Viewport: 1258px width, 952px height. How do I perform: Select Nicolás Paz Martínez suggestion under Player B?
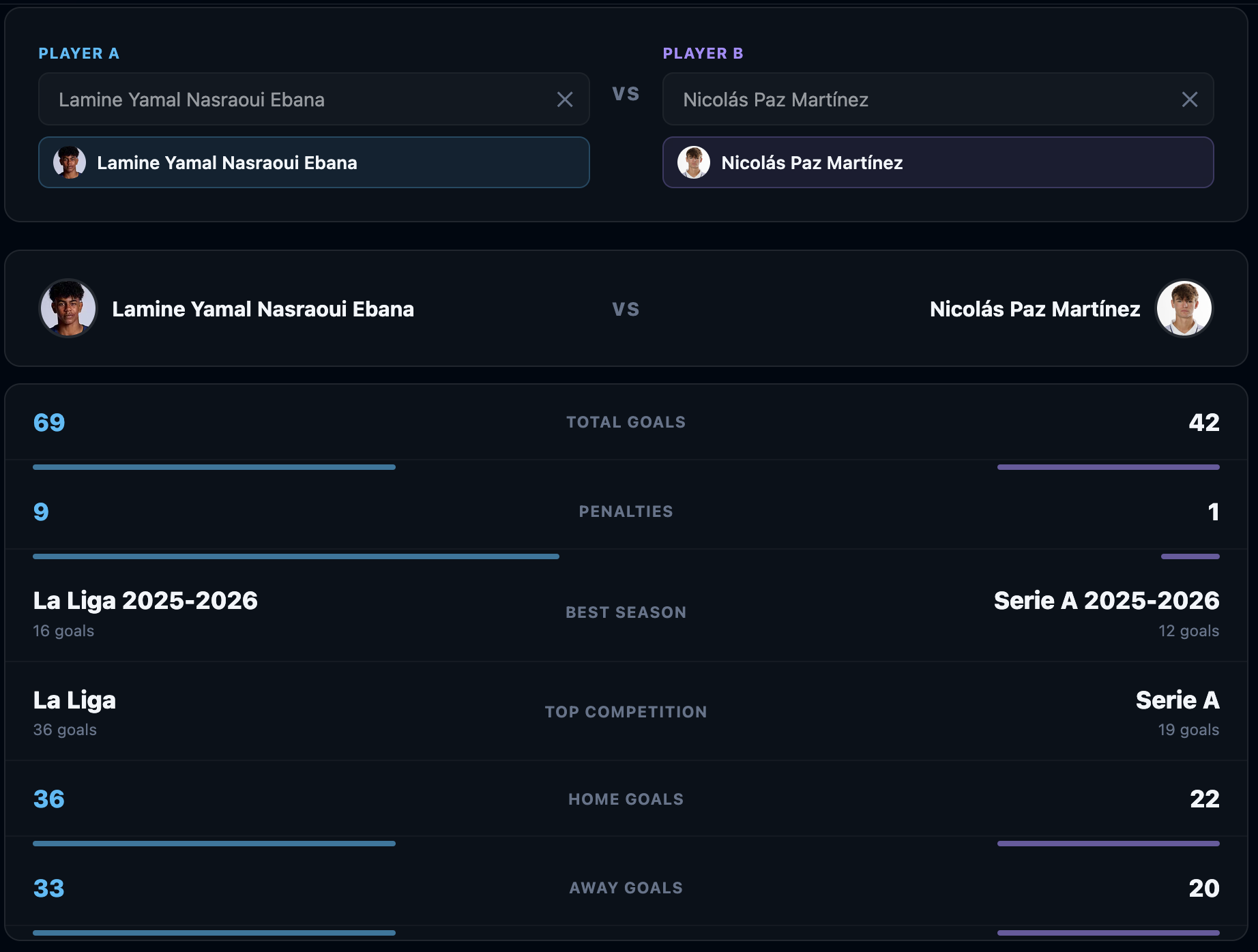click(x=938, y=162)
